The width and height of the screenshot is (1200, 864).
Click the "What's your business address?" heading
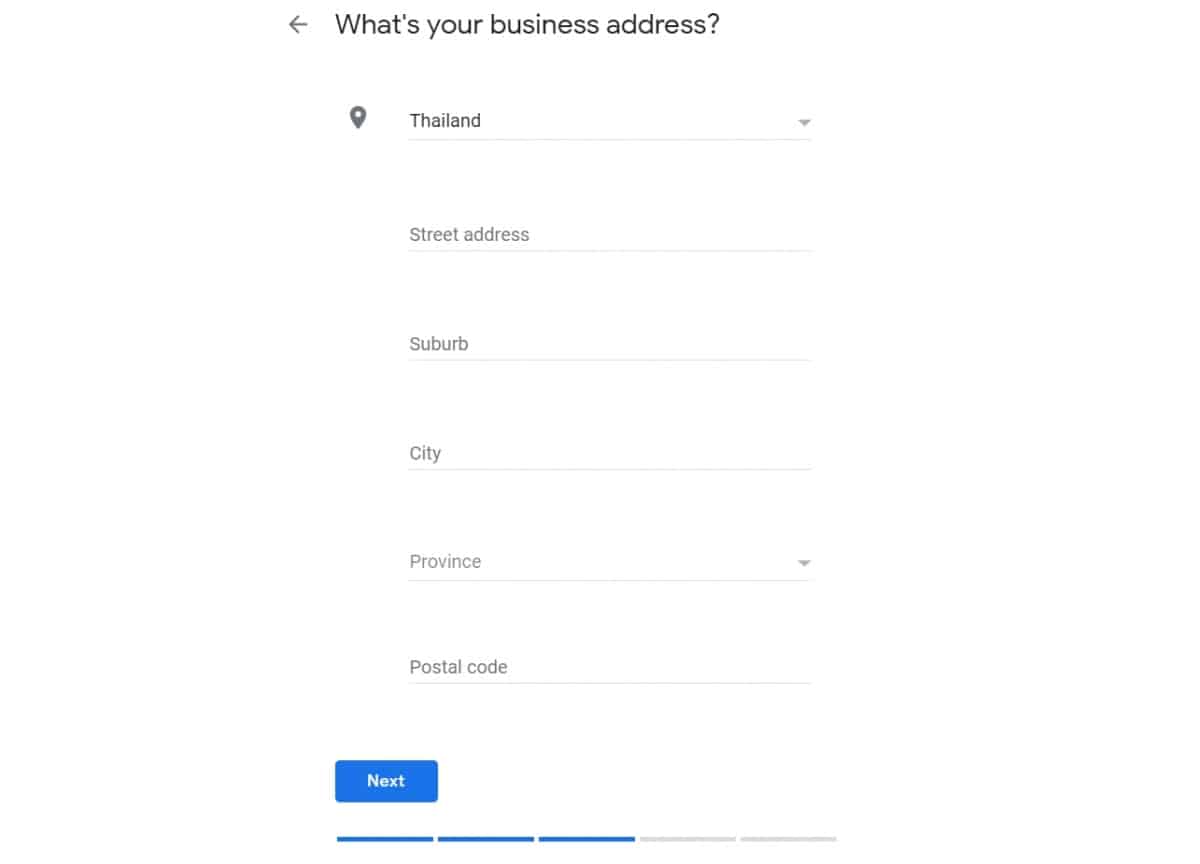coord(527,25)
